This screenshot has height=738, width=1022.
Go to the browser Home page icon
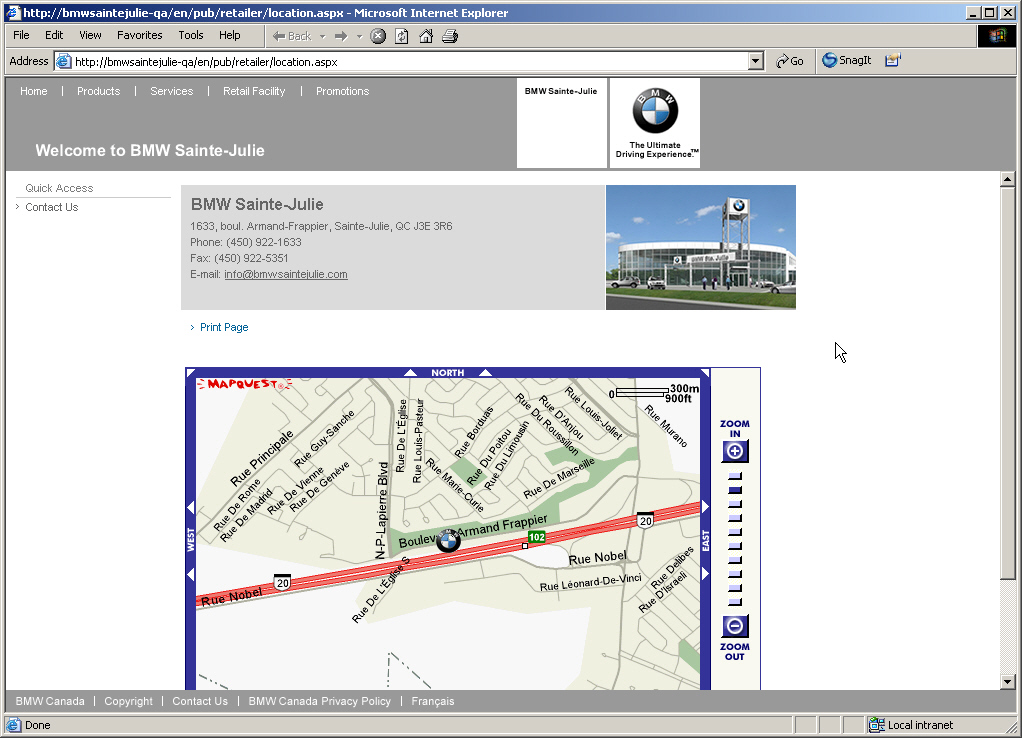426,36
